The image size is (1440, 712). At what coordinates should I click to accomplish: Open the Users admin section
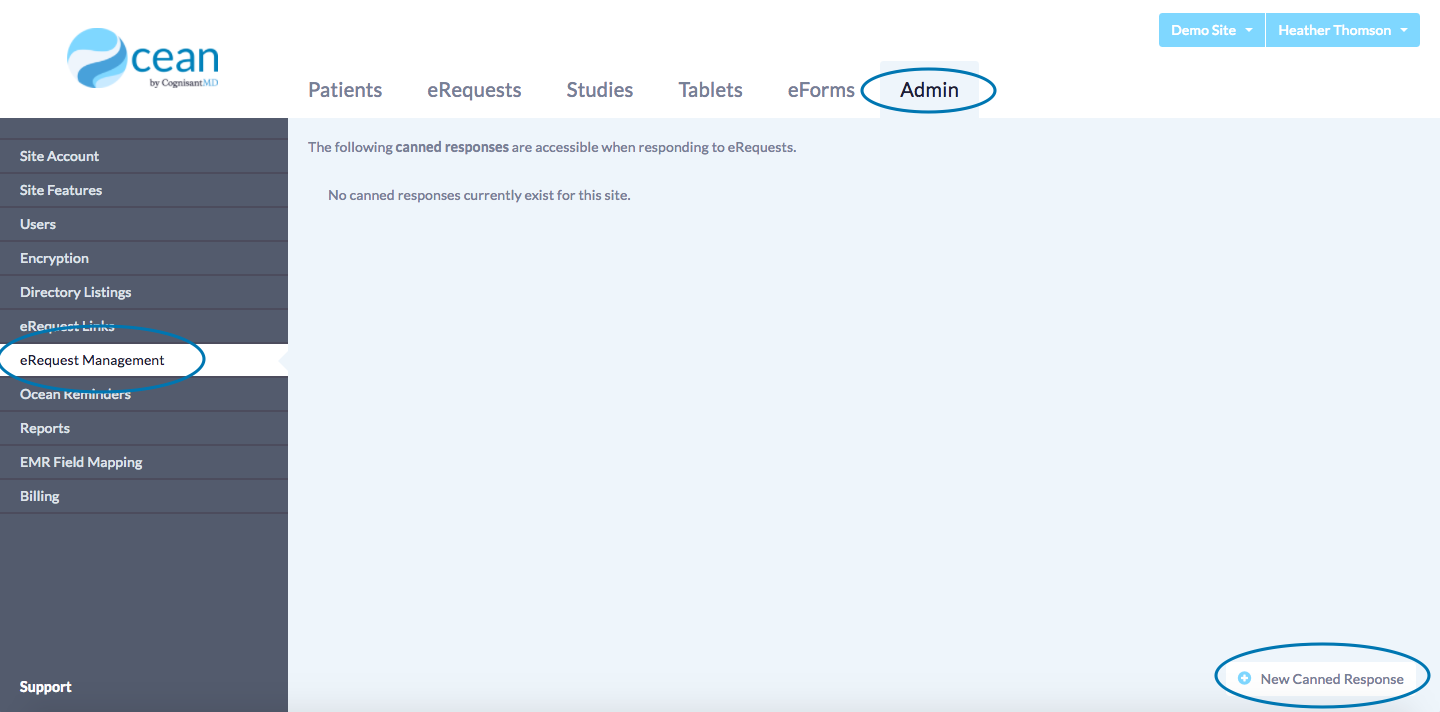[x=38, y=224]
